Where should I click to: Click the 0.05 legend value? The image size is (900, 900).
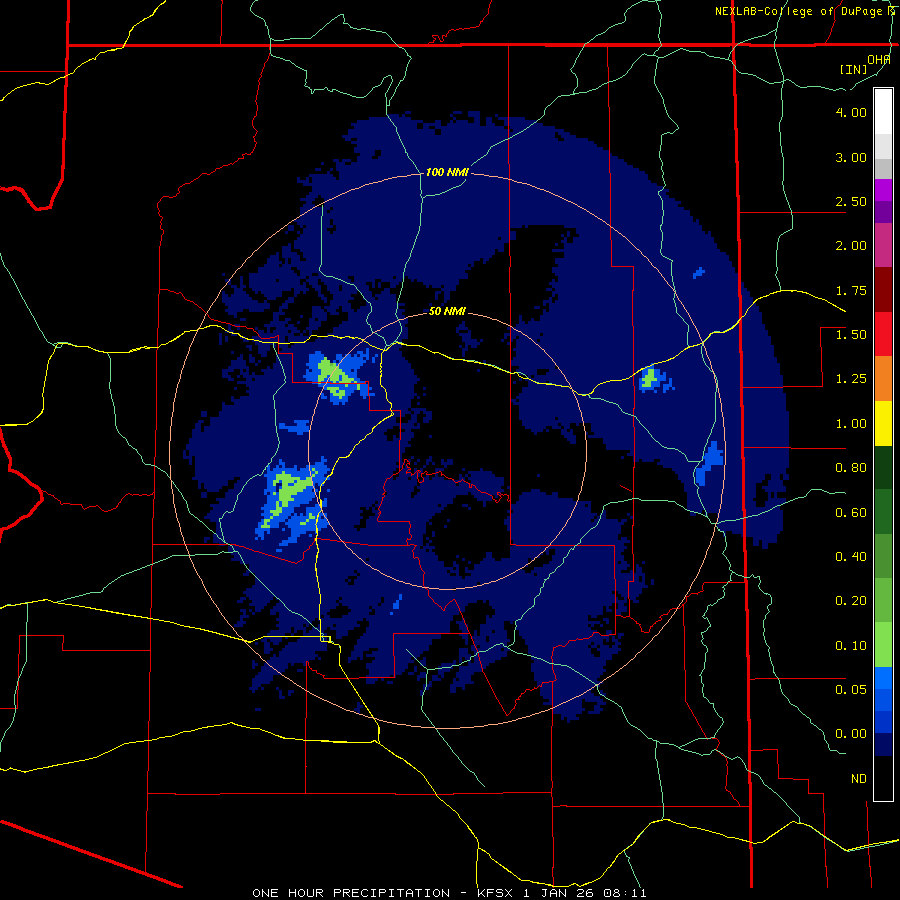pyautogui.click(x=851, y=689)
